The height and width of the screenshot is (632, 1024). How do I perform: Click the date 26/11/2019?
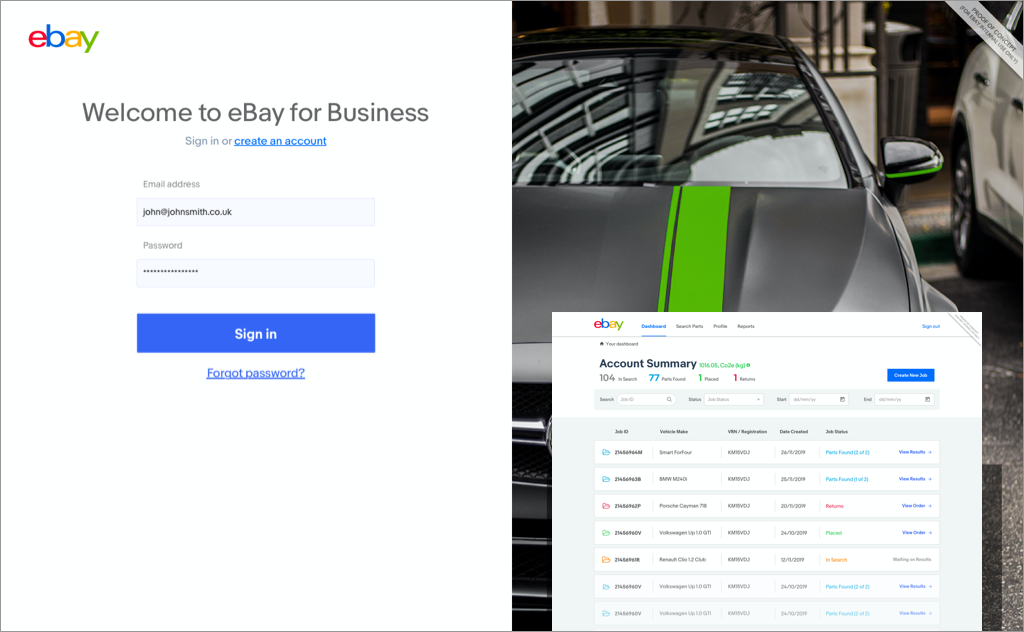(793, 452)
